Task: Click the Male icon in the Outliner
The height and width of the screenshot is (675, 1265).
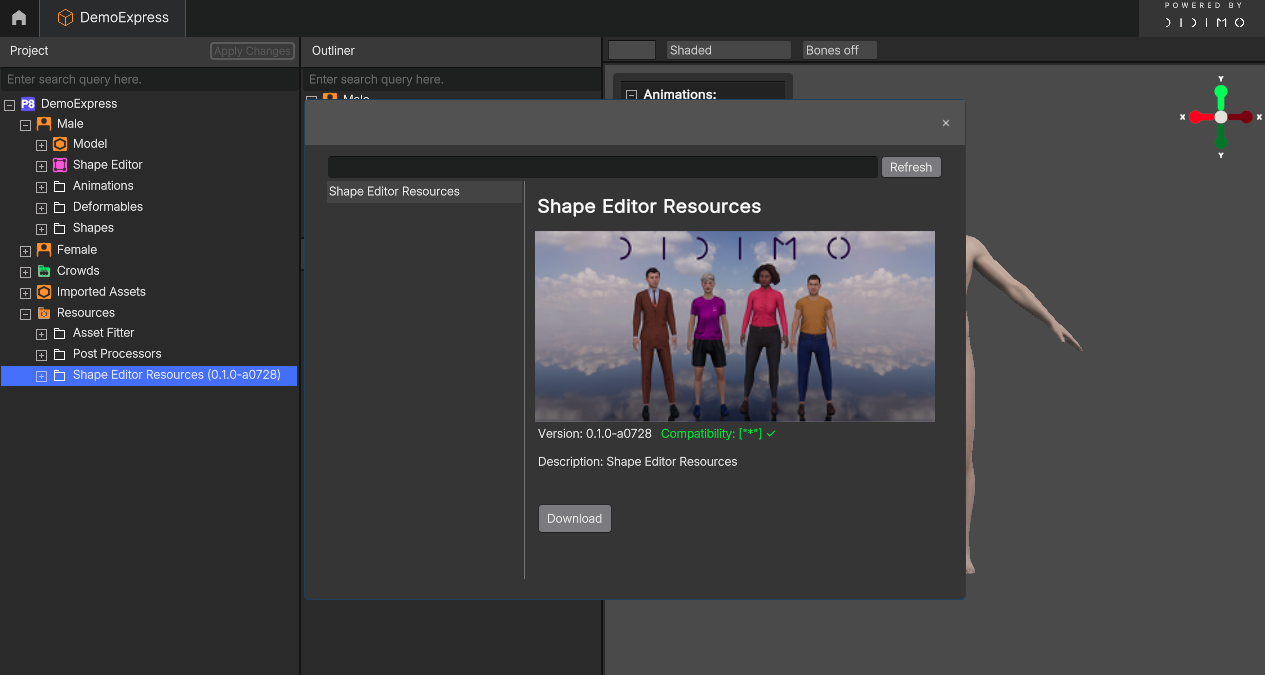Action: pos(330,98)
